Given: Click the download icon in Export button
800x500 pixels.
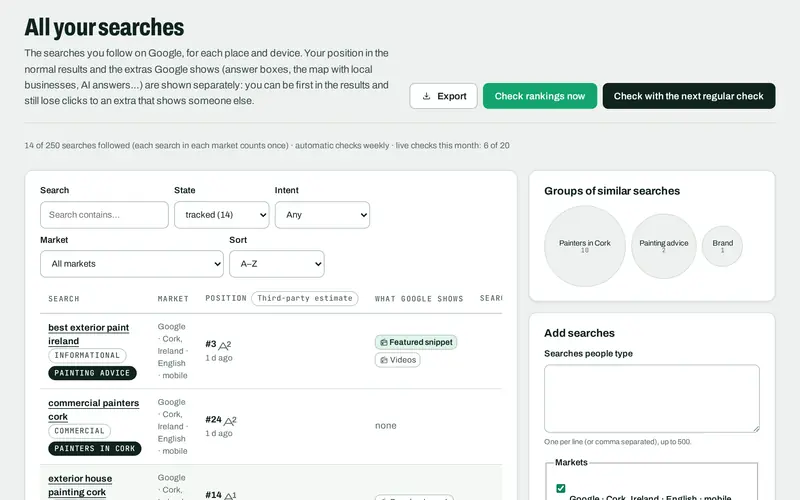Looking at the screenshot, I should [427, 96].
